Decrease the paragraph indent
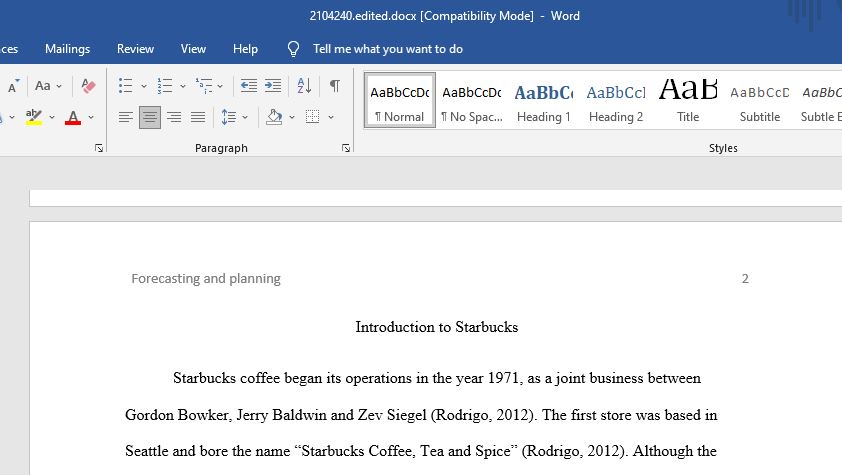Viewport: 842px width, 475px height. [249, 85]
